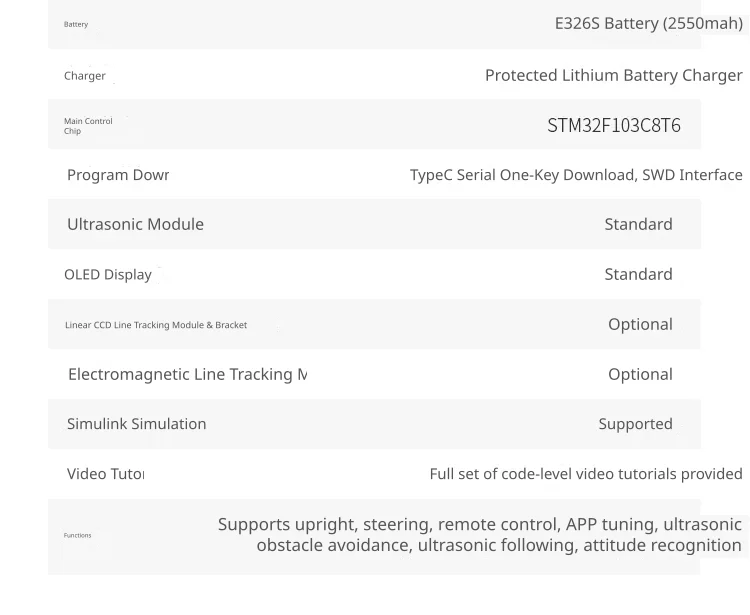The width and height of the screenshot is (750, 615).
Task: Click the OLED Display label
Action: [108, 275]
